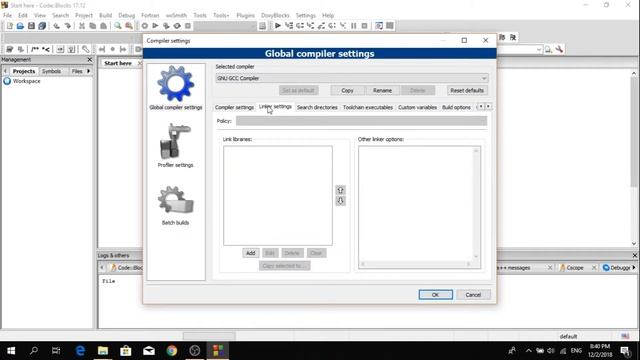Open the build target dropdown in toolbar
640x360 pixels.
click(225, 26)
